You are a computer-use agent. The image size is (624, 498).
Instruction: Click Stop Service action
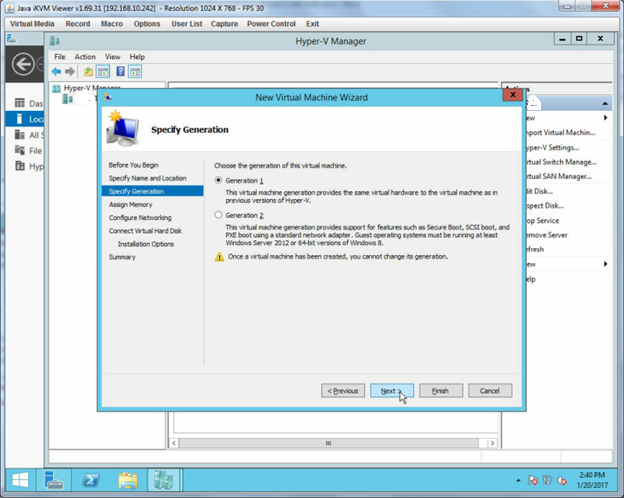point(542,221)
